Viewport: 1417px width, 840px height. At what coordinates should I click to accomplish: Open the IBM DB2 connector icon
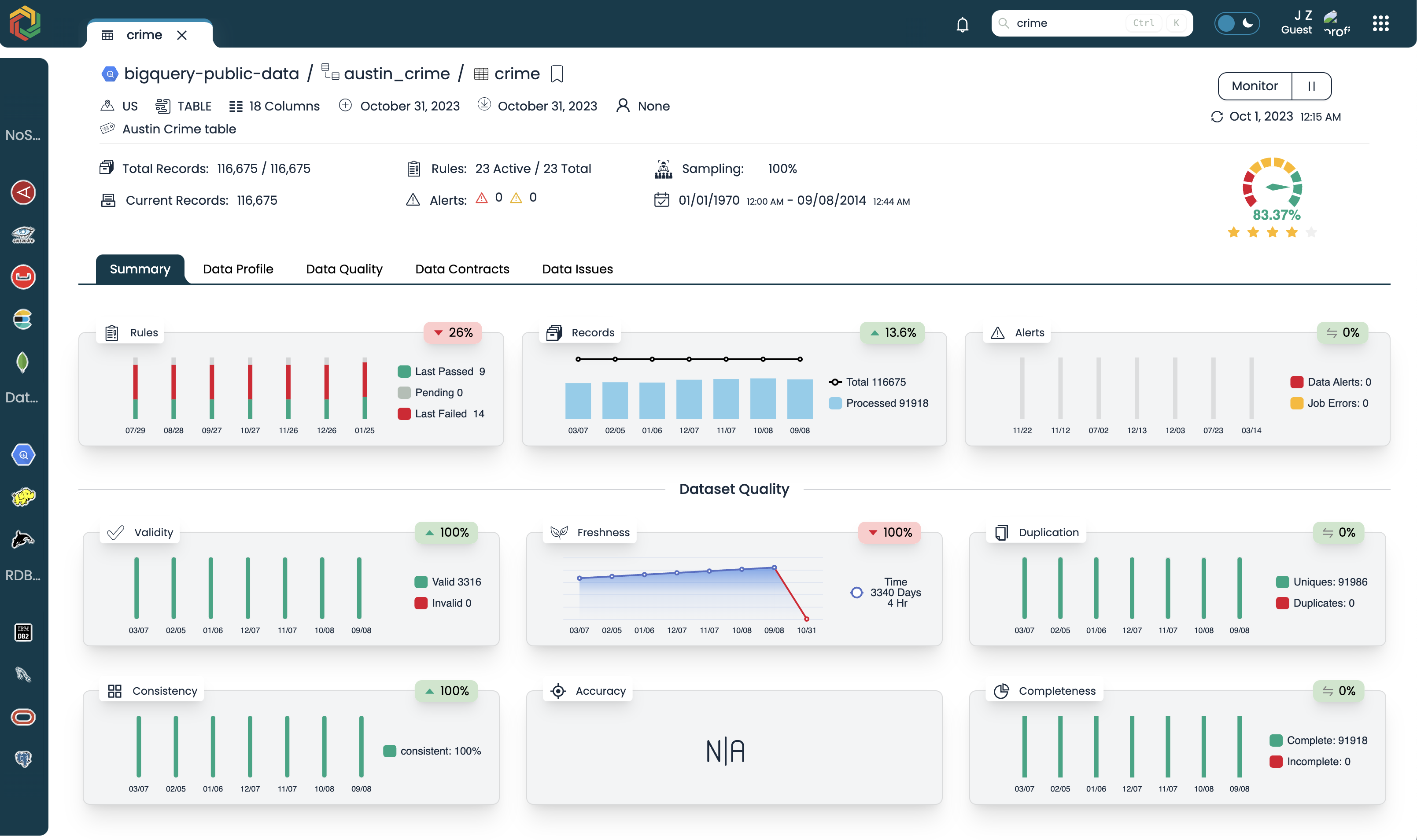pos(23,632)
